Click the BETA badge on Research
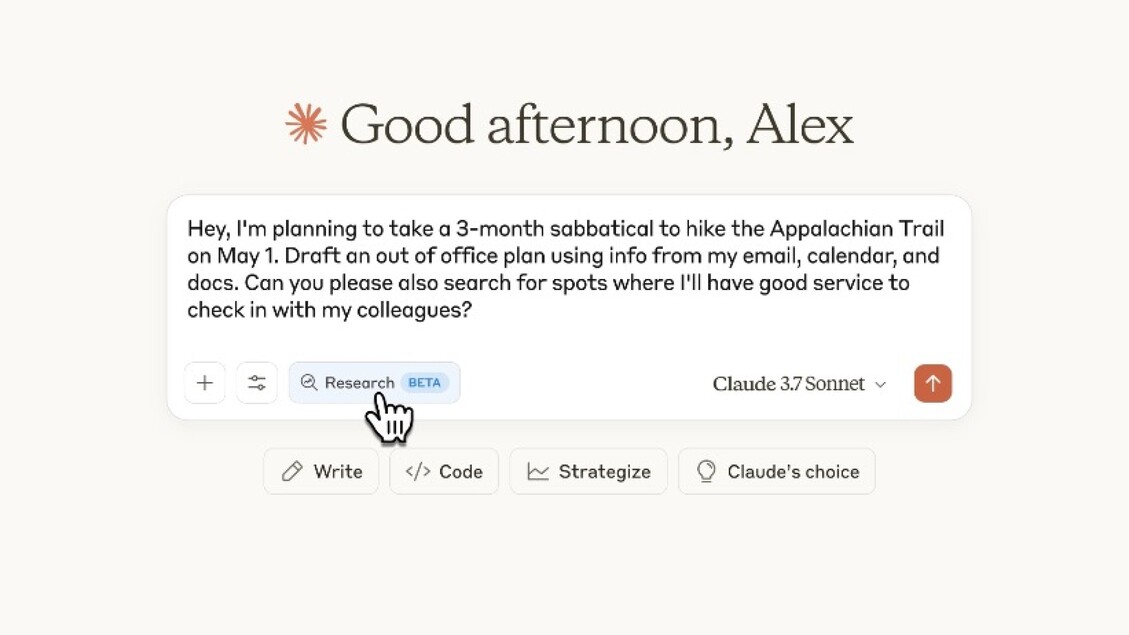1129x635 pixels. [424, 382]
